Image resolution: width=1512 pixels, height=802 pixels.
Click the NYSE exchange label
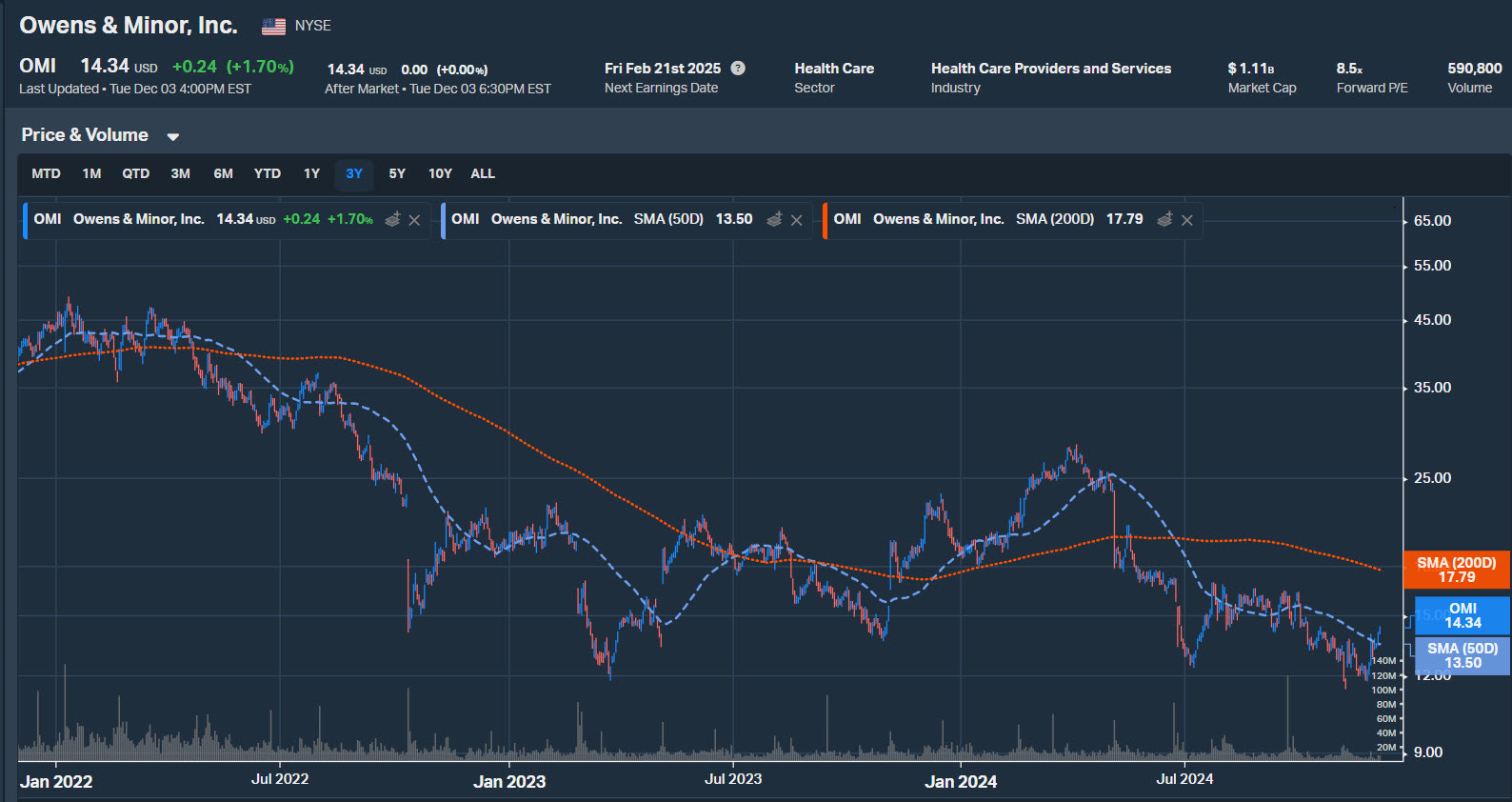[x=313, y=26]
